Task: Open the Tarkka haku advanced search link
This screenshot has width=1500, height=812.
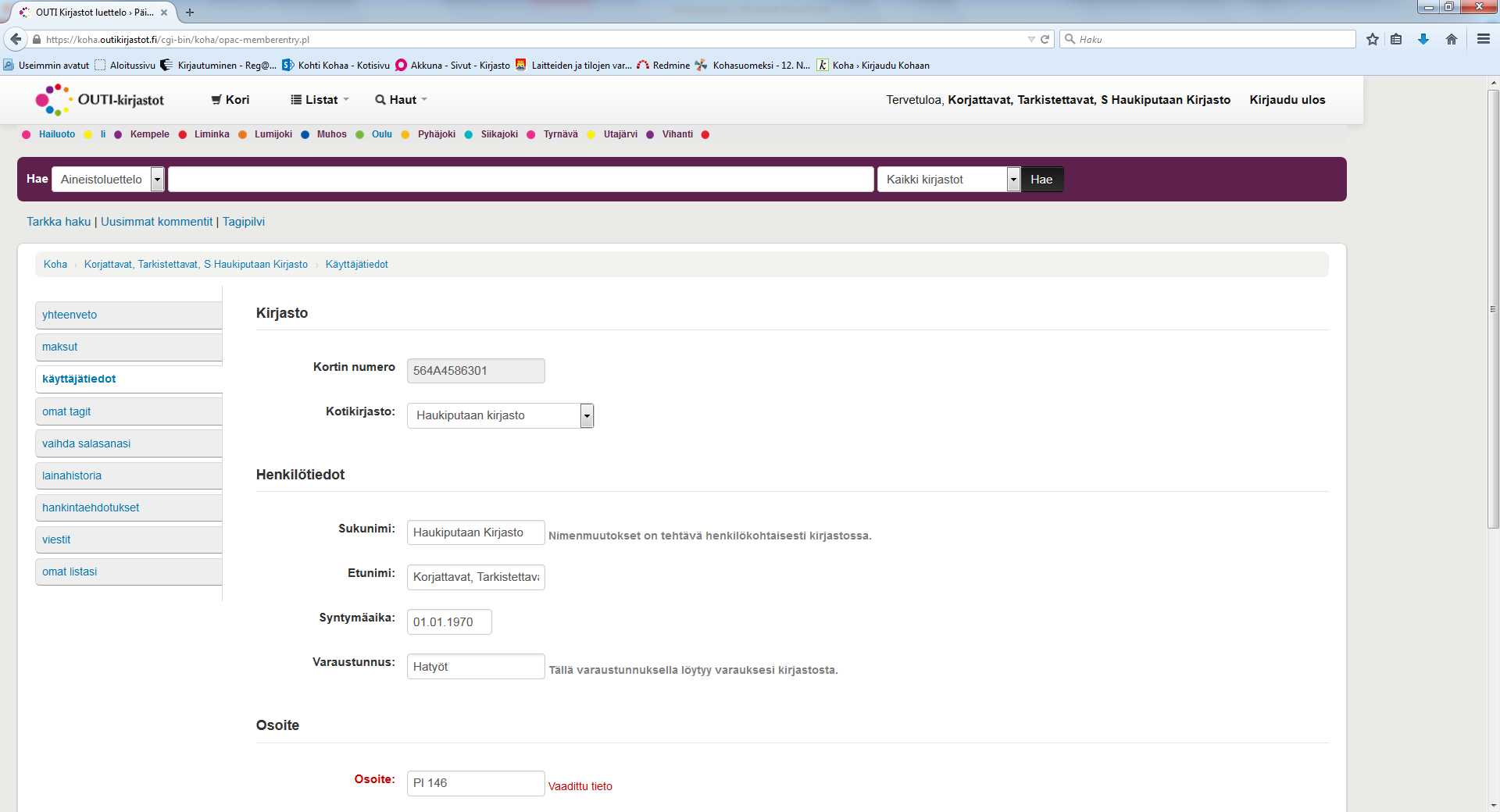Action: (x=59, y=222)
